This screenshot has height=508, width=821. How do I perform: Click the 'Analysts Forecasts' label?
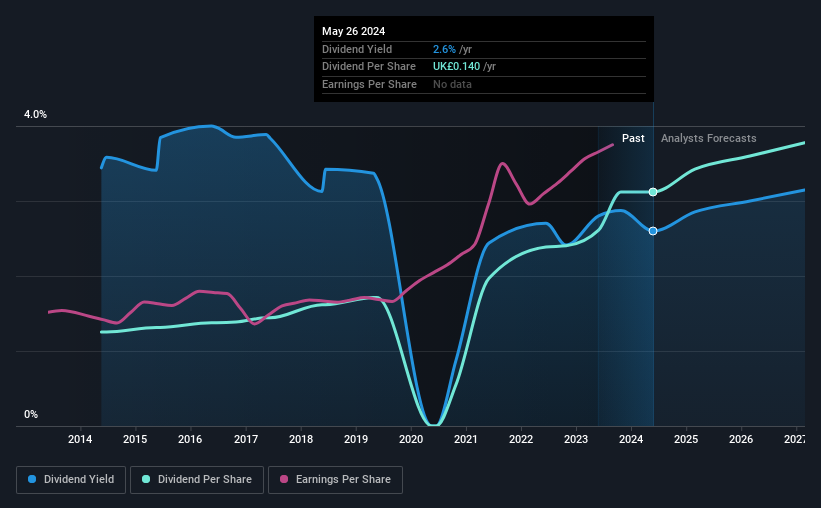(x=708, y=138)
